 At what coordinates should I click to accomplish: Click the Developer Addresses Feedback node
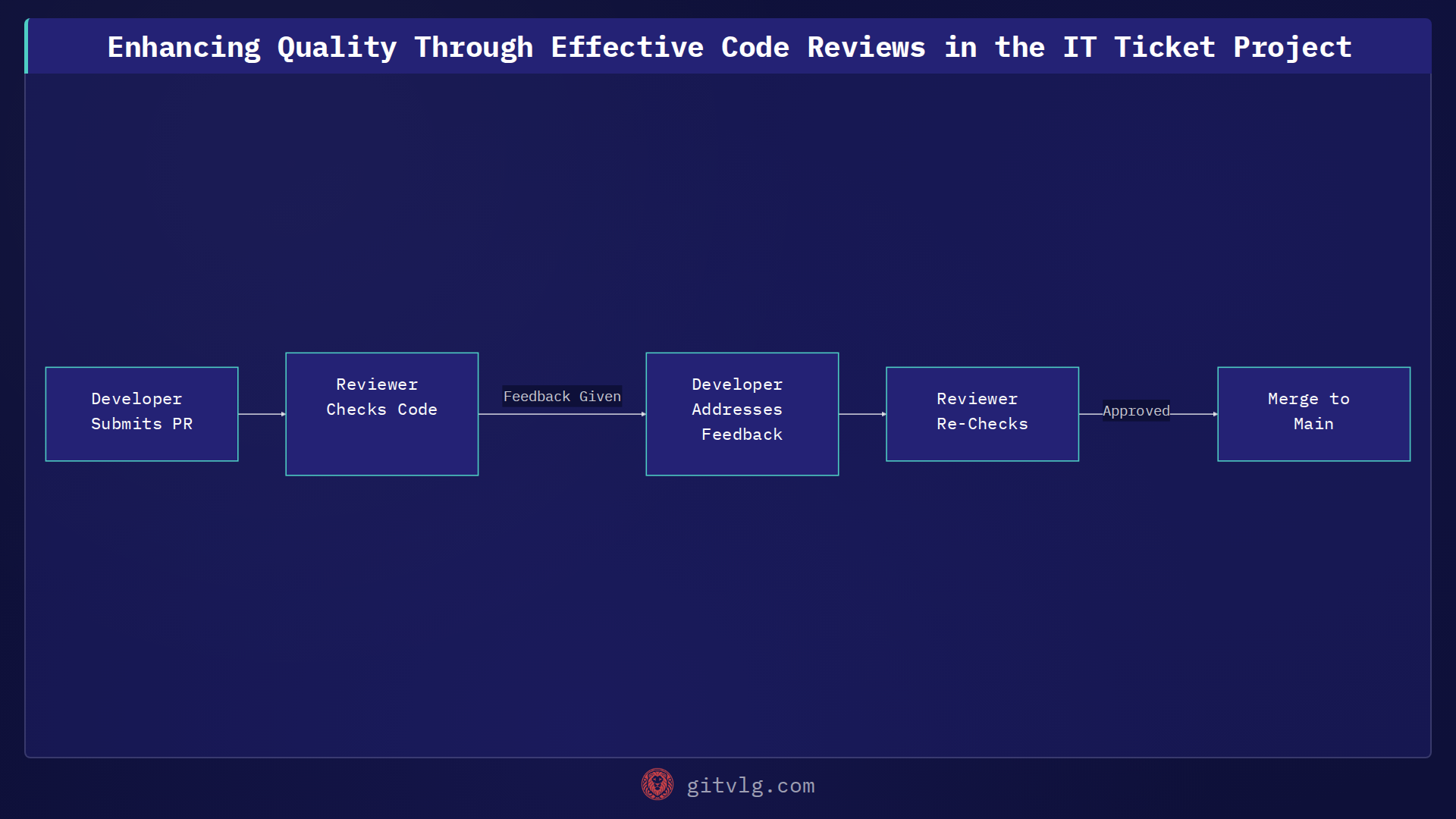click(742, 414)
